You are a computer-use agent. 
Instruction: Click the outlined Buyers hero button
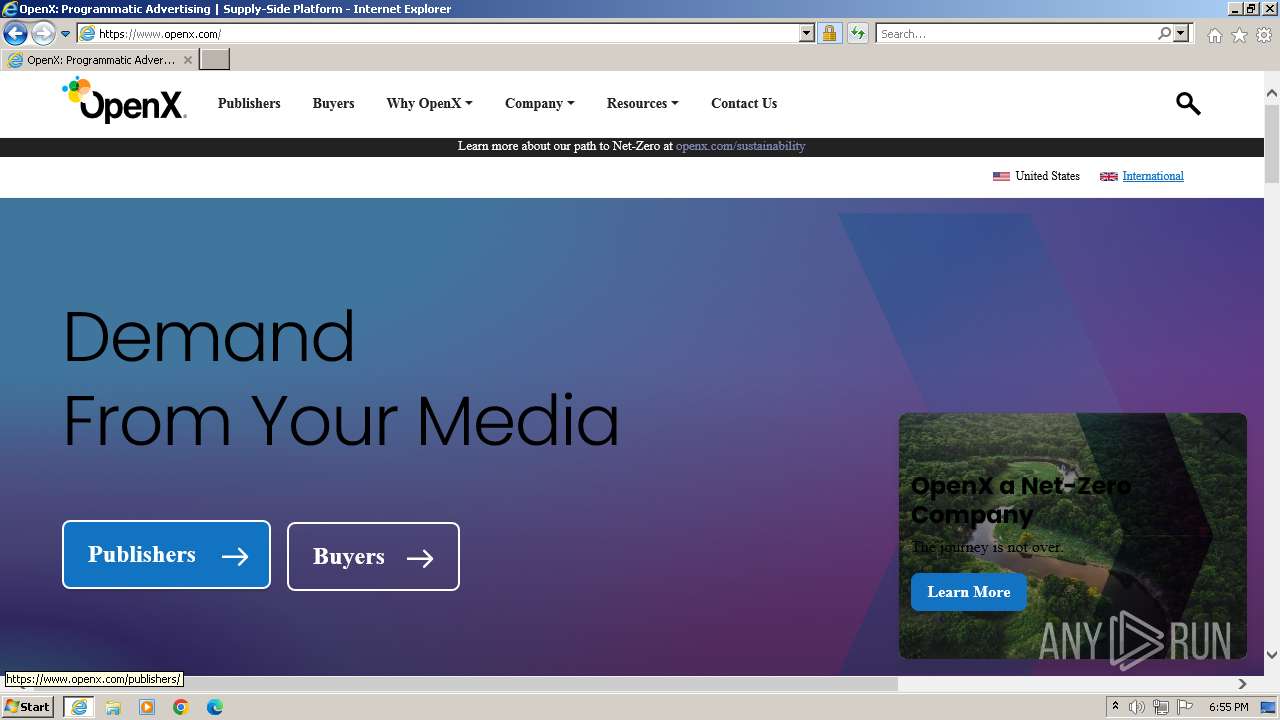[373, 557]
